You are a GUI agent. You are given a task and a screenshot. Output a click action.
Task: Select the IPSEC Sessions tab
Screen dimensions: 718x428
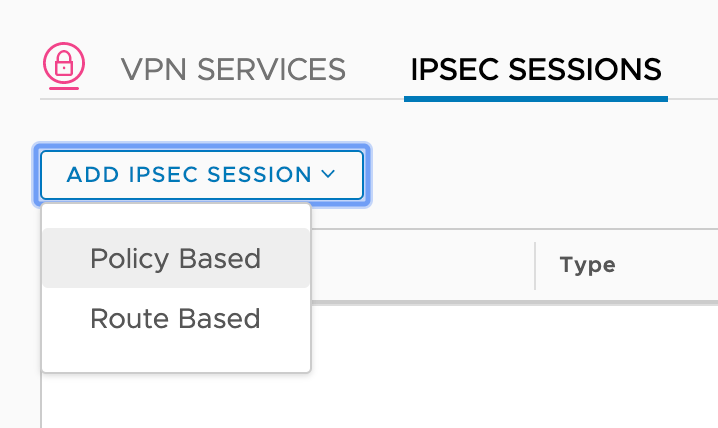tap(535, 69)
